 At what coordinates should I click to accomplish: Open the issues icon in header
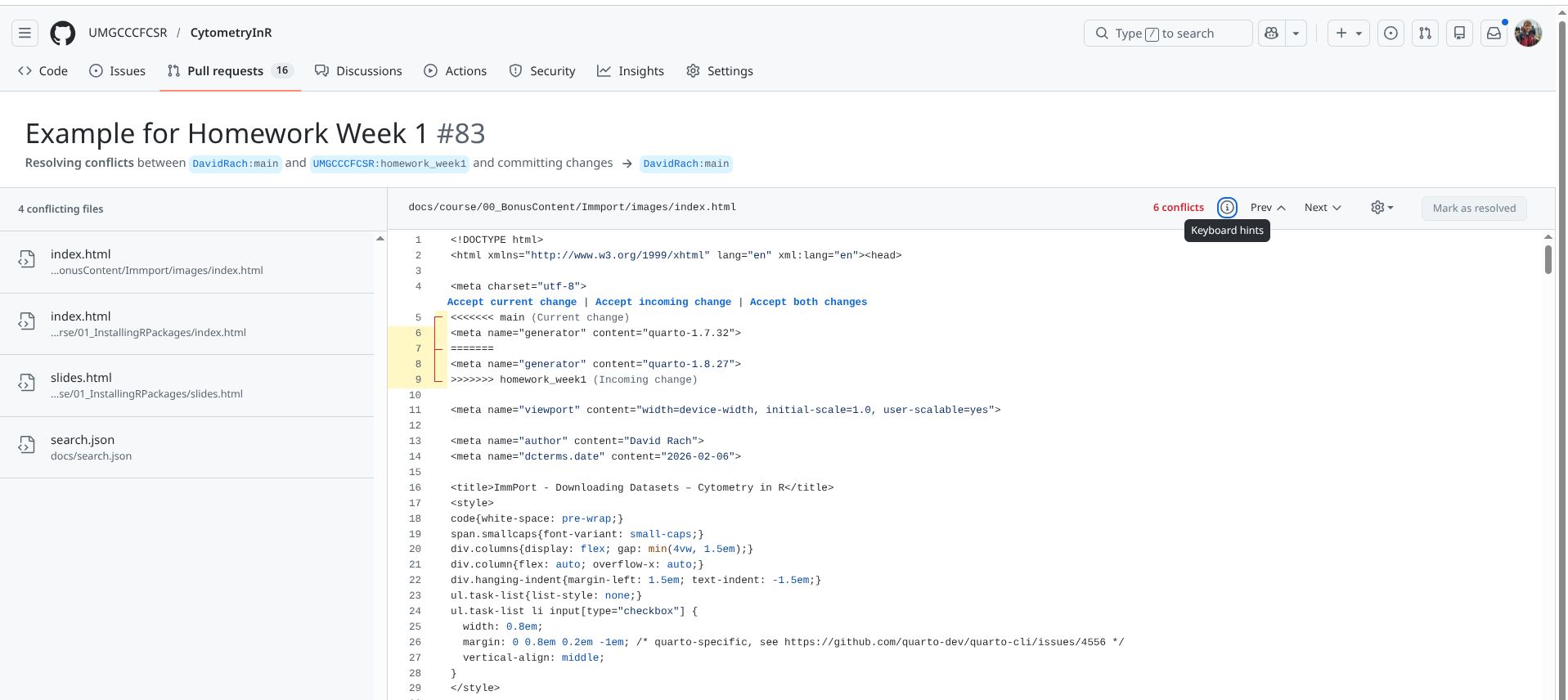tap(1391, 33)
